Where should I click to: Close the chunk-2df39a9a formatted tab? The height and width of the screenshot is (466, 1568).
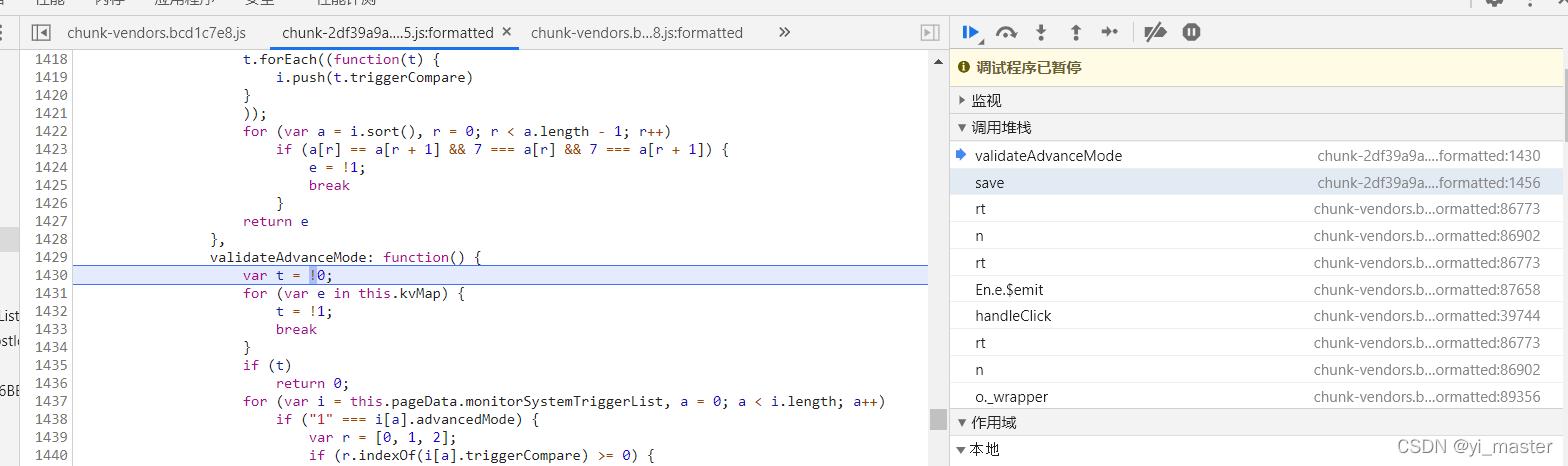coord(506,32)
